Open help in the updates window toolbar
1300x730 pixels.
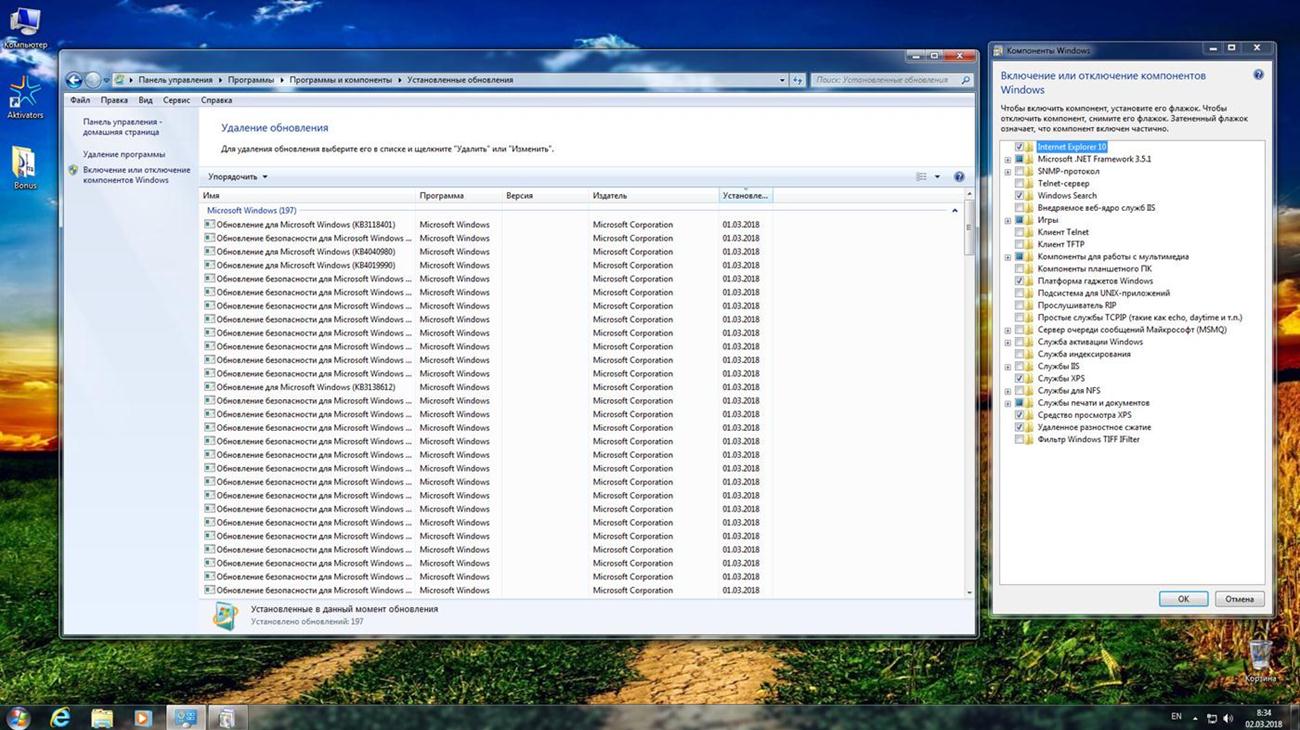tap(959, 177)
